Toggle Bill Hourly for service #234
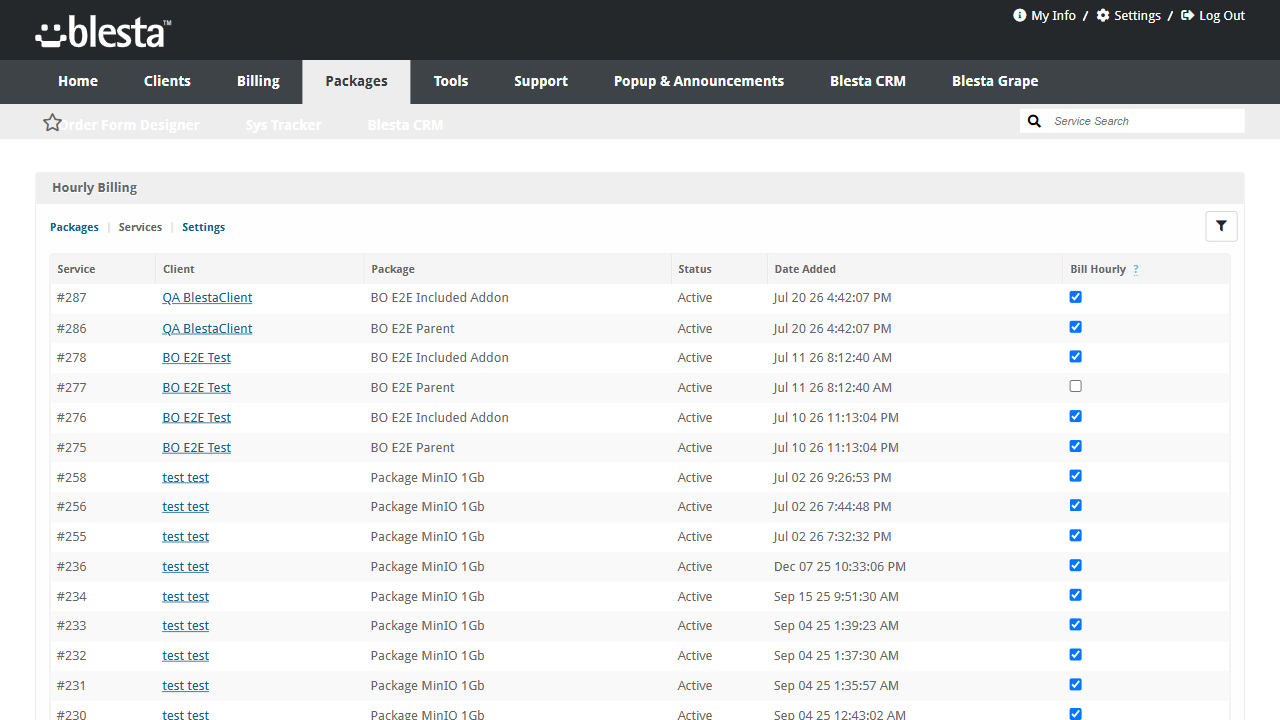This screenshot has width=1280, height=720. pos(1076,595)
